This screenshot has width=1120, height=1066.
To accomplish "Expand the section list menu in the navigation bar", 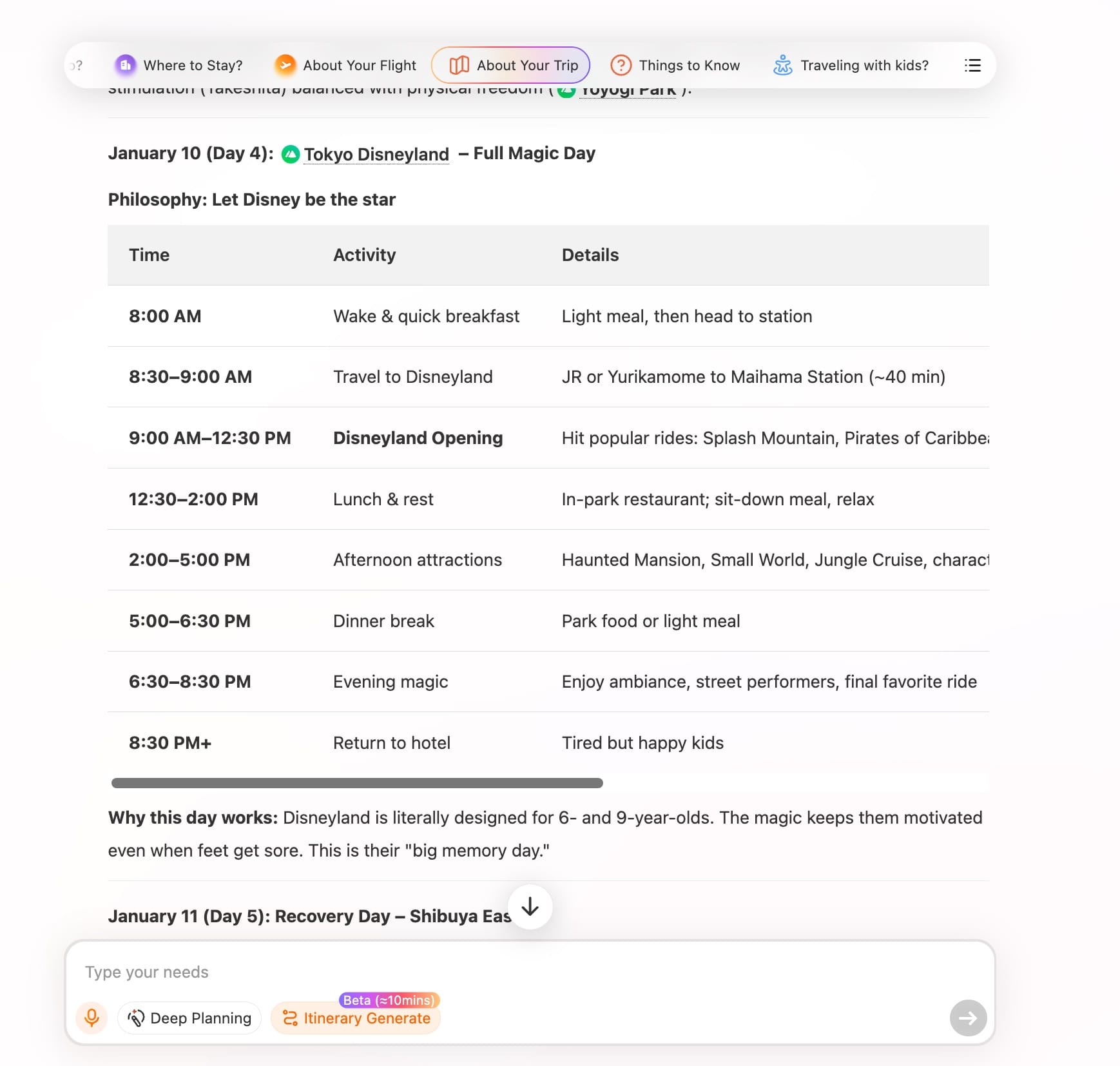I will [x=972, y=65].
